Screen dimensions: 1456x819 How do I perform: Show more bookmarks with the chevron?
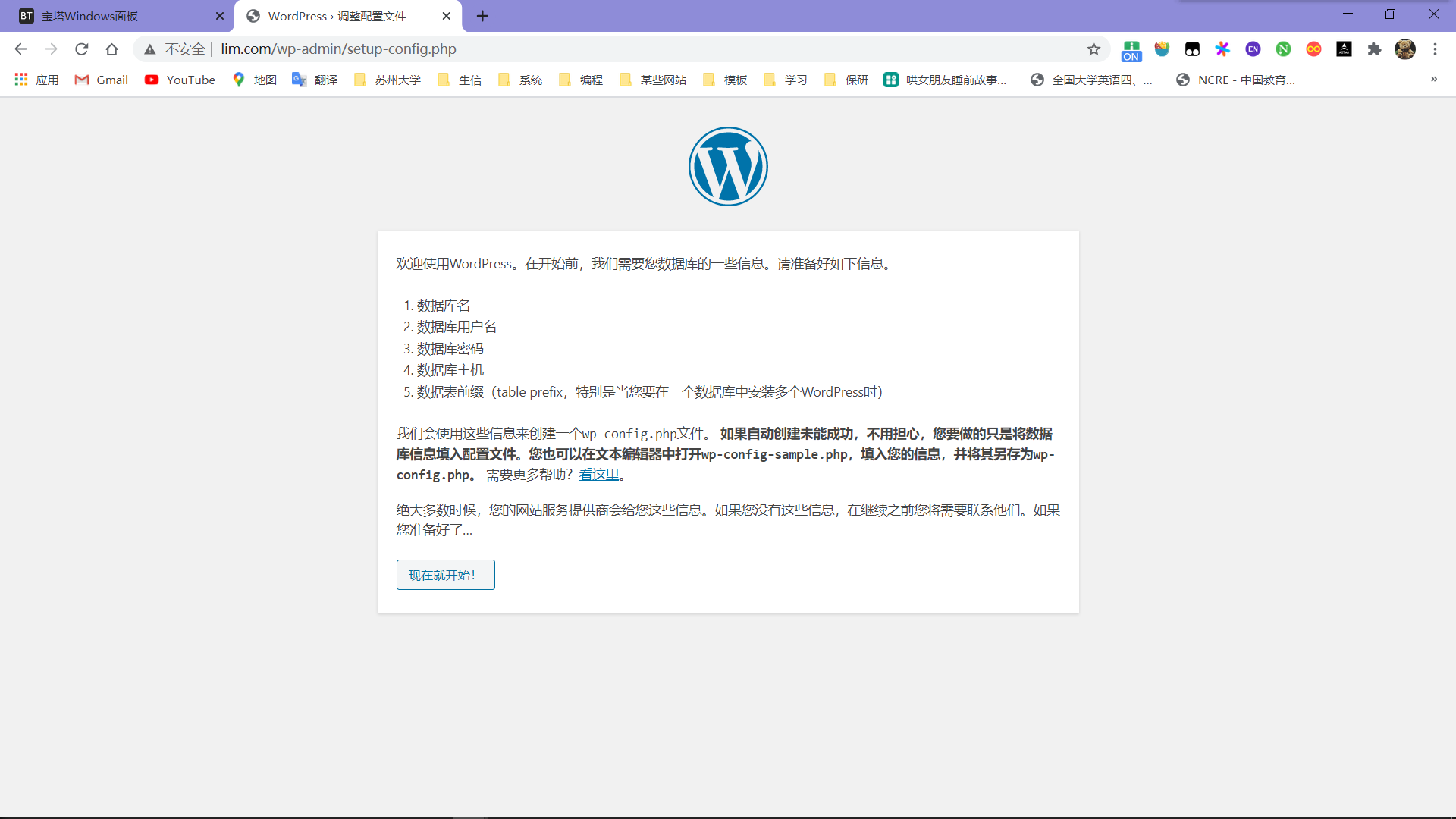coord(1434,80)
